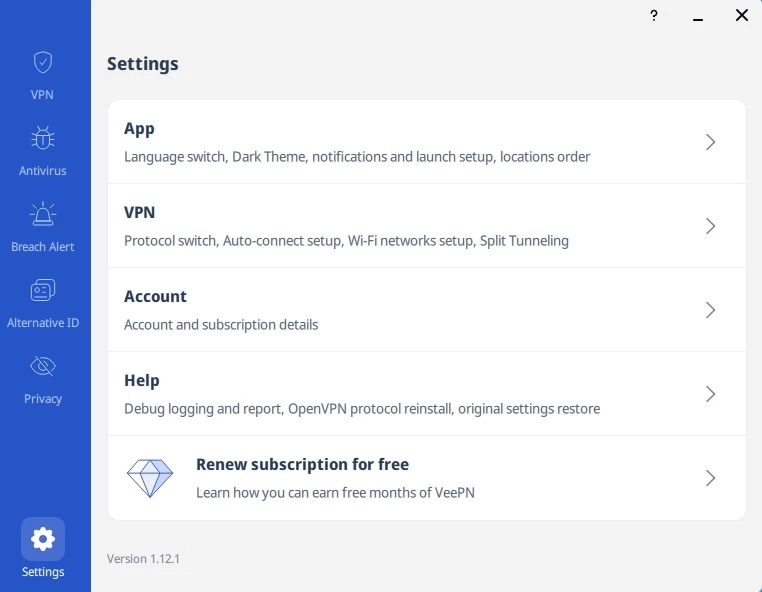Click the Settings gear icon
762x592 pixels.
[43, 539]
